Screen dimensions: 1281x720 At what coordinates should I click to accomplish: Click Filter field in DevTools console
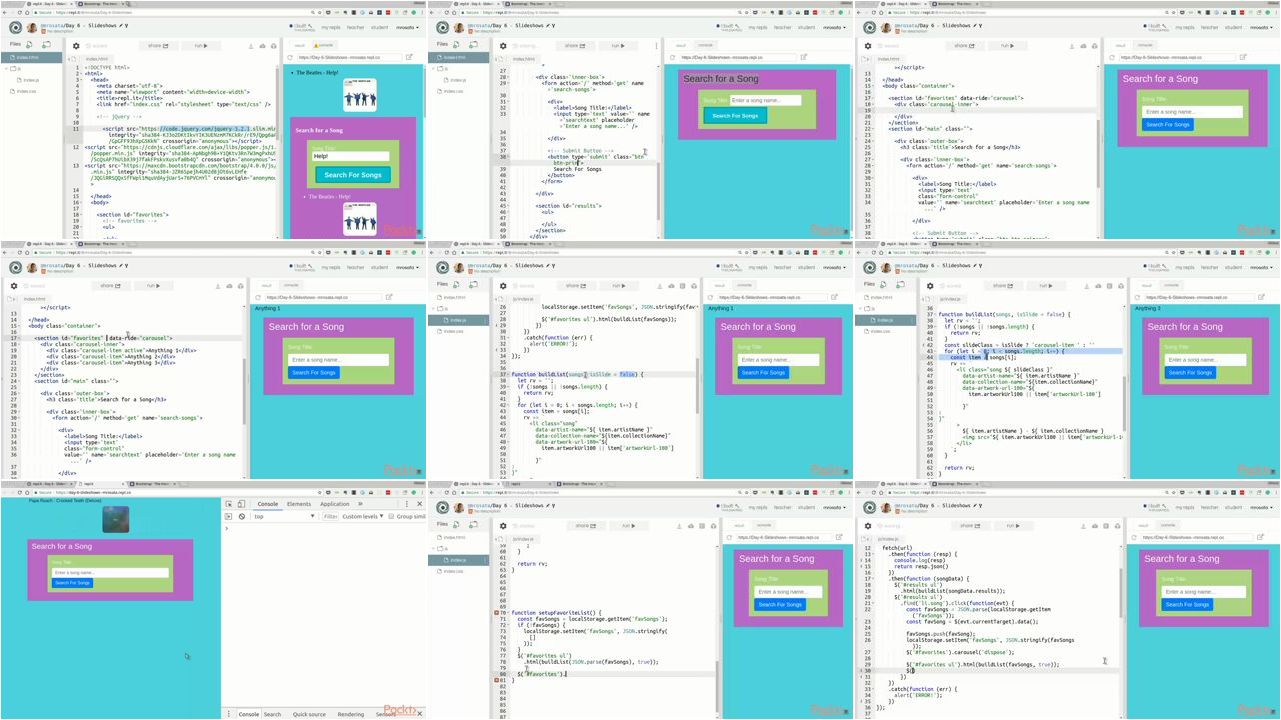330,516
